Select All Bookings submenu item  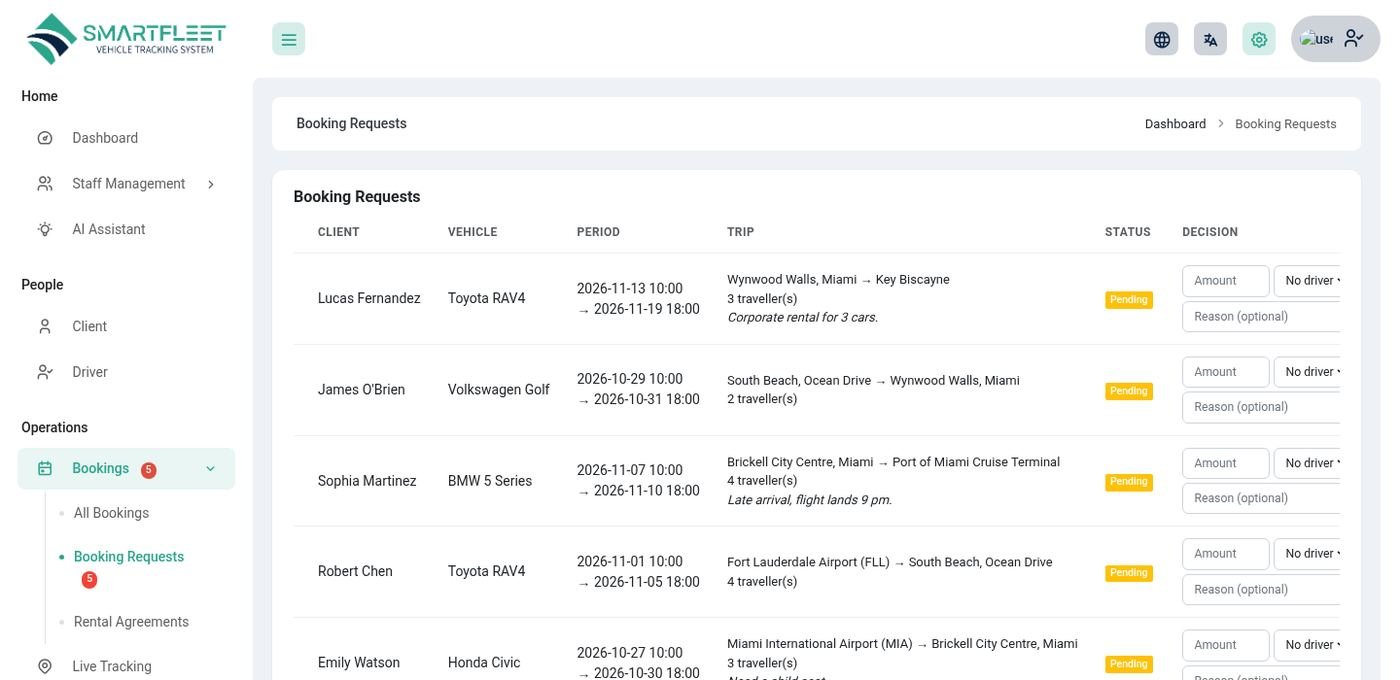tap(111, 513)
